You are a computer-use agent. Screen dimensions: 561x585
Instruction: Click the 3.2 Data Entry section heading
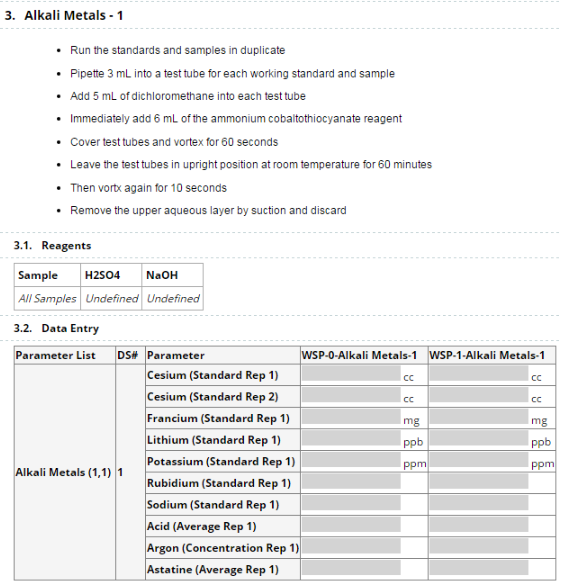[x=56, y=328]
